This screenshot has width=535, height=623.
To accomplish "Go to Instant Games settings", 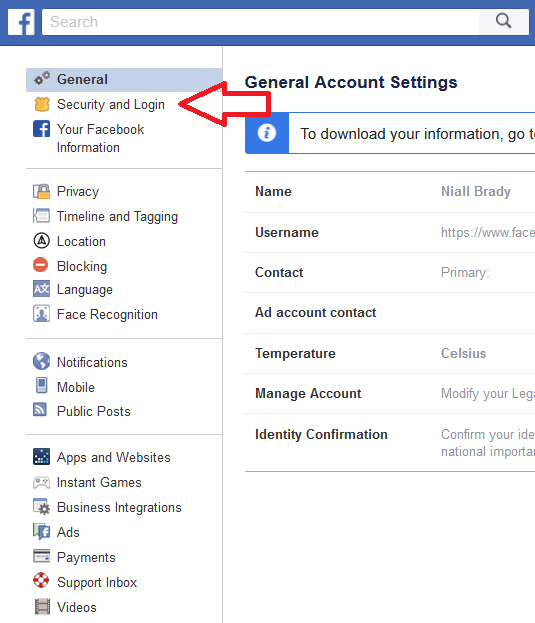I will [99, 483].
